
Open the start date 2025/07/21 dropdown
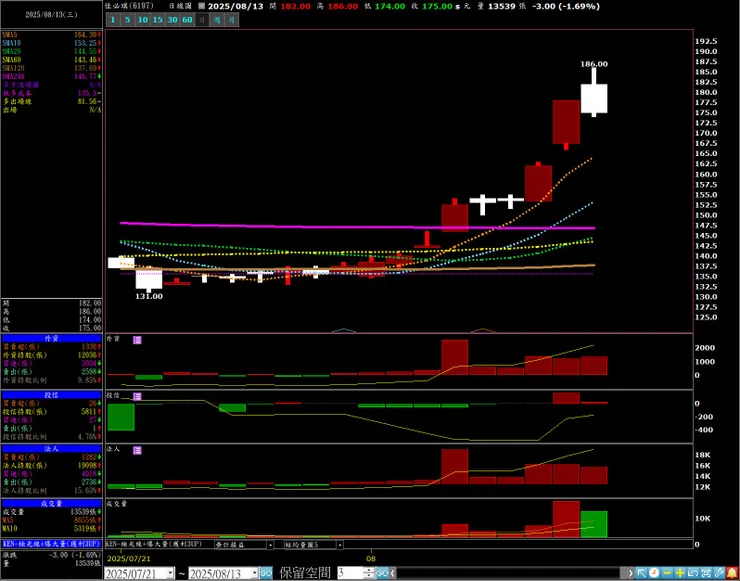pos(170,573)
